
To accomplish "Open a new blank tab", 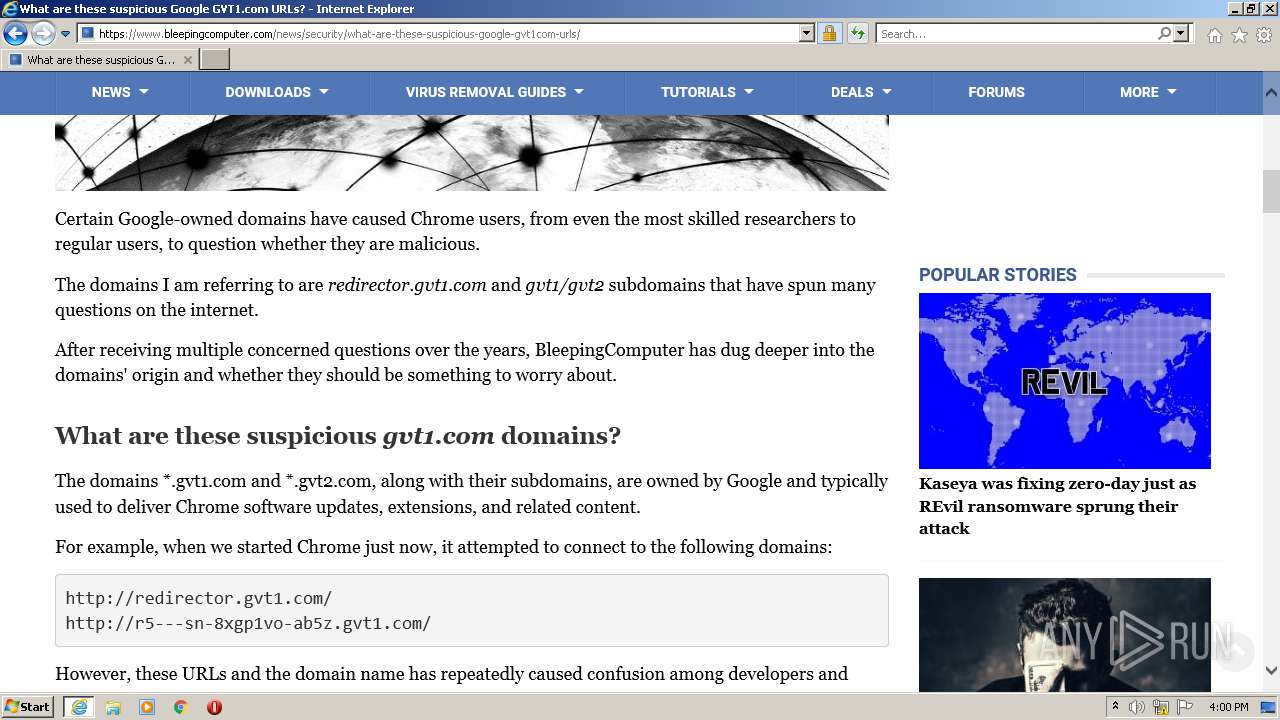I will tap(215, 60).
